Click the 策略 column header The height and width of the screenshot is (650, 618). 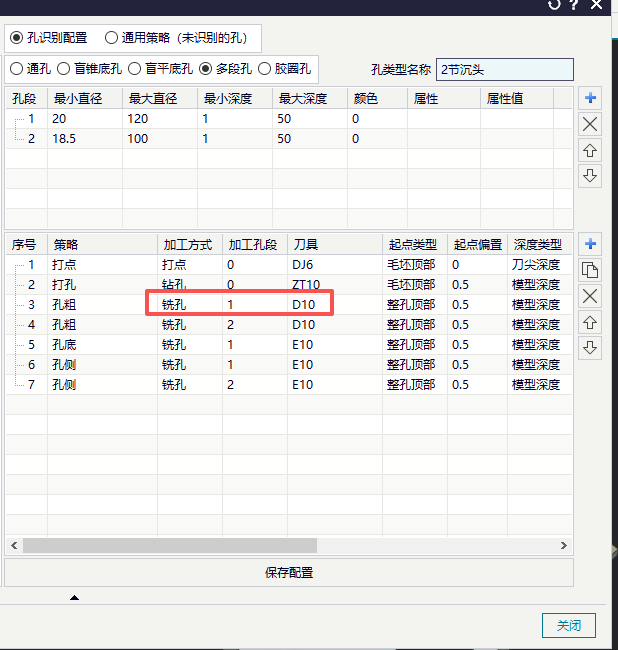[x=102, y=245]
